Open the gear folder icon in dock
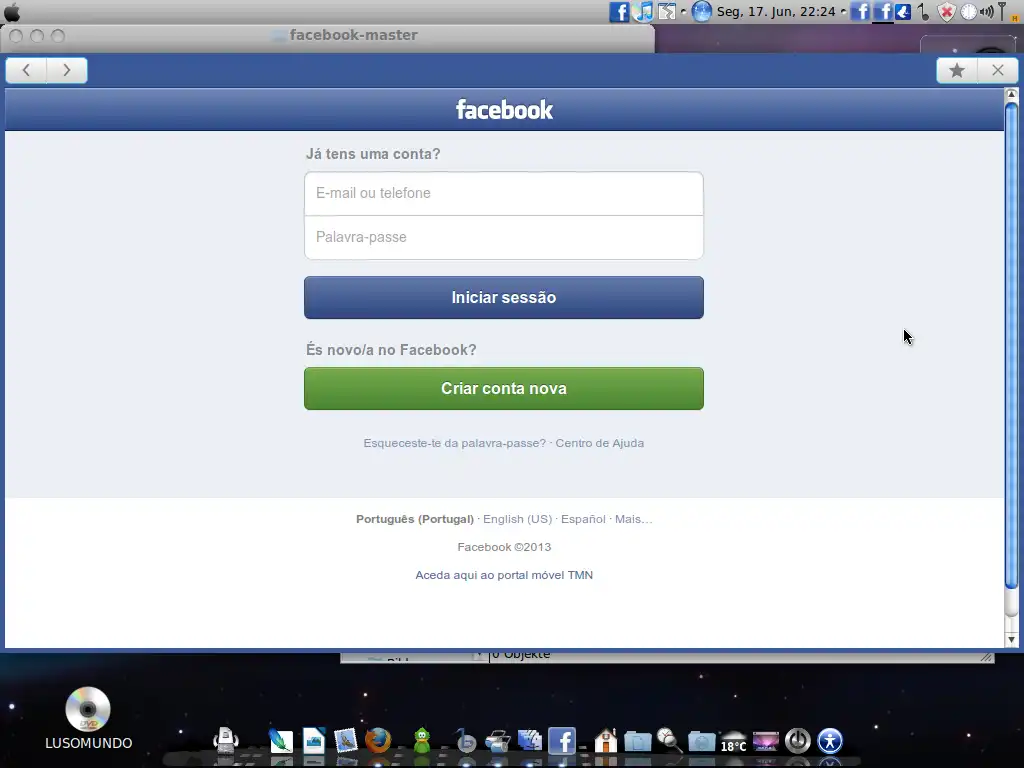1024x768 pixels. tap(701, 741)
